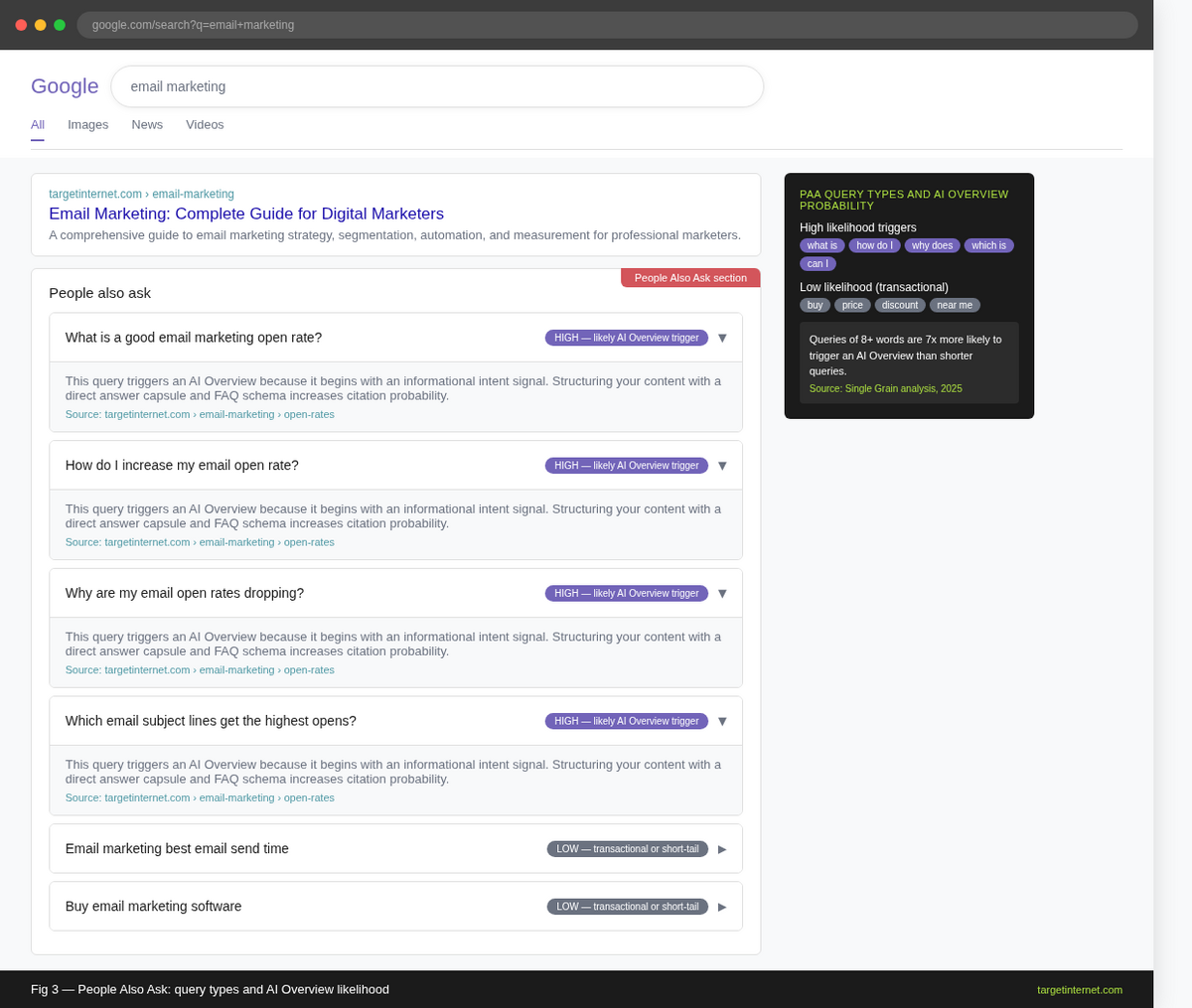Collapse the "What is a good email marketing open rate?" question
Viewport: 1192px width, 1008px height.
click(722, 337)
